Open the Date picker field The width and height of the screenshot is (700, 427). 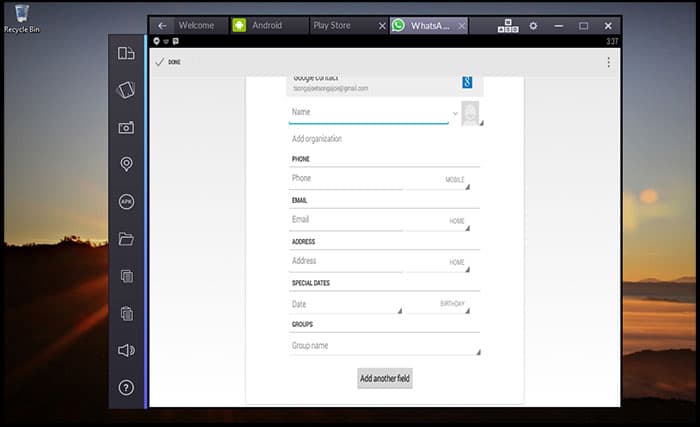click(x=346, y=305)
